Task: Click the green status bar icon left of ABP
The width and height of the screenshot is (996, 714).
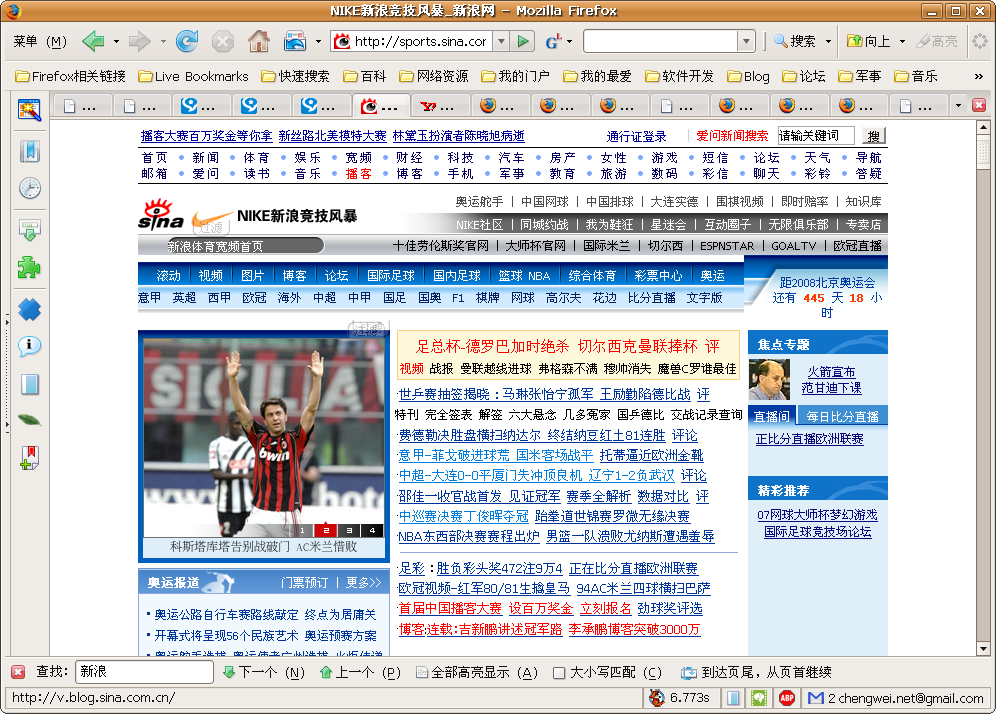Action: pyautogui.click(x=759, y=698)
